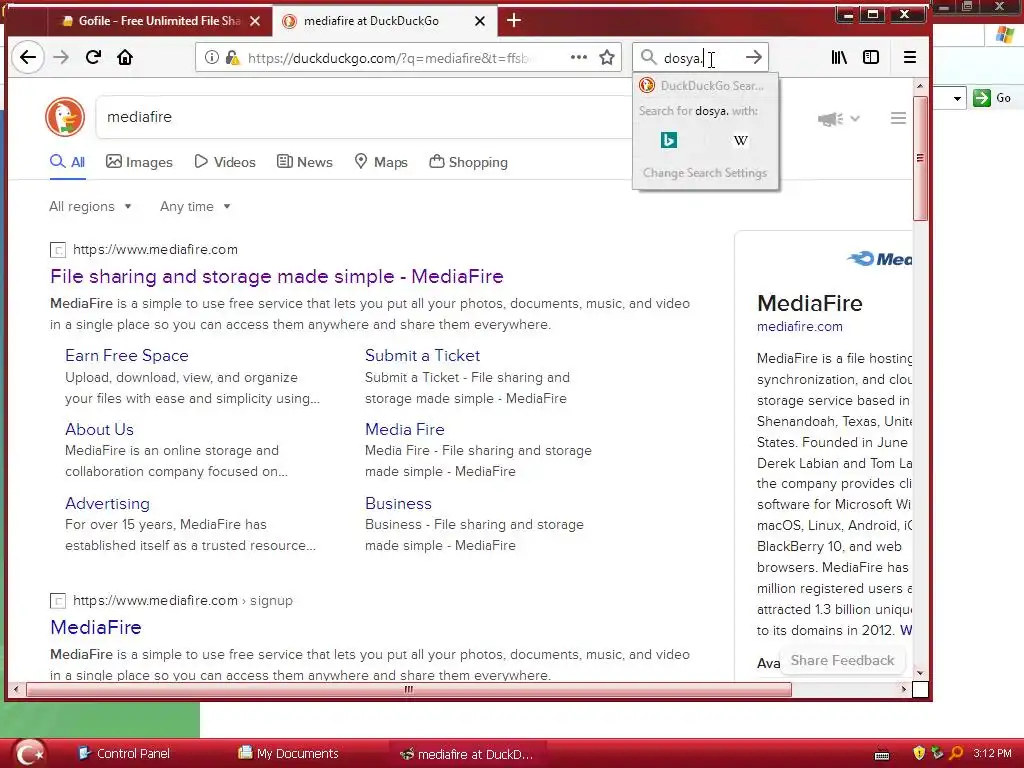Click the forward navigation arrow

[x=61, y=57]
